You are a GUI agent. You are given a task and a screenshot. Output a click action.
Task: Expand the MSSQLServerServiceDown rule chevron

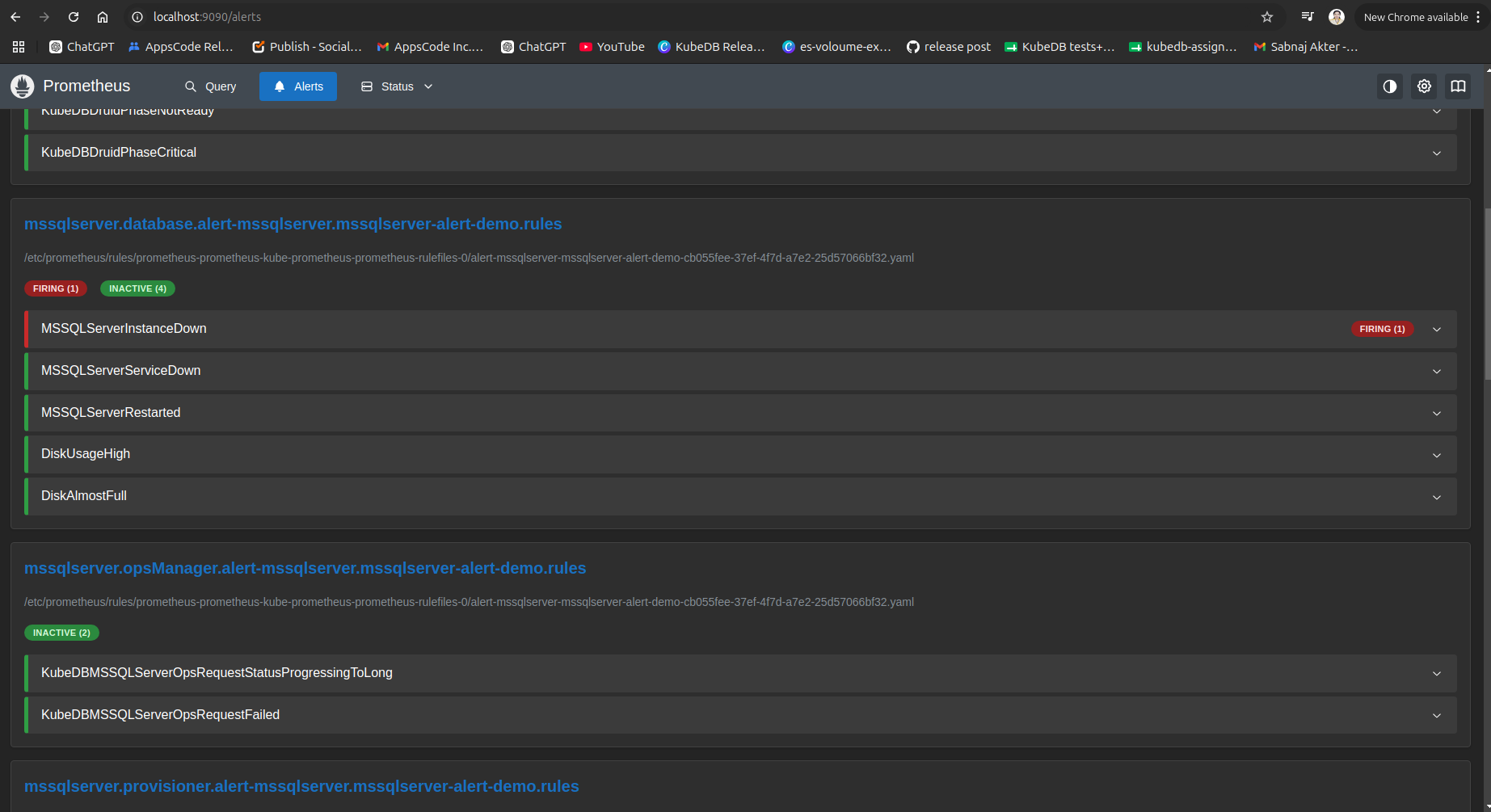point(1437,372)
